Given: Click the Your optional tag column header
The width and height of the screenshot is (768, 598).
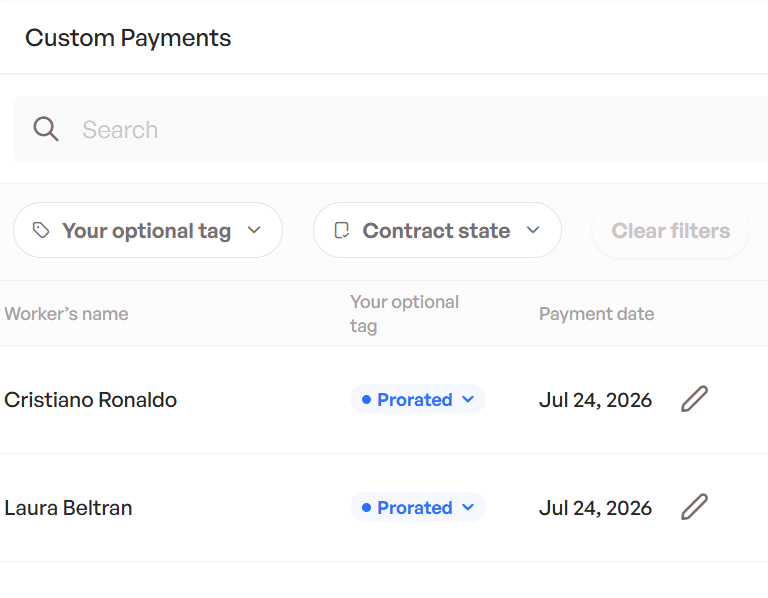Looking at the screenshot, I should tap(404, 314).
